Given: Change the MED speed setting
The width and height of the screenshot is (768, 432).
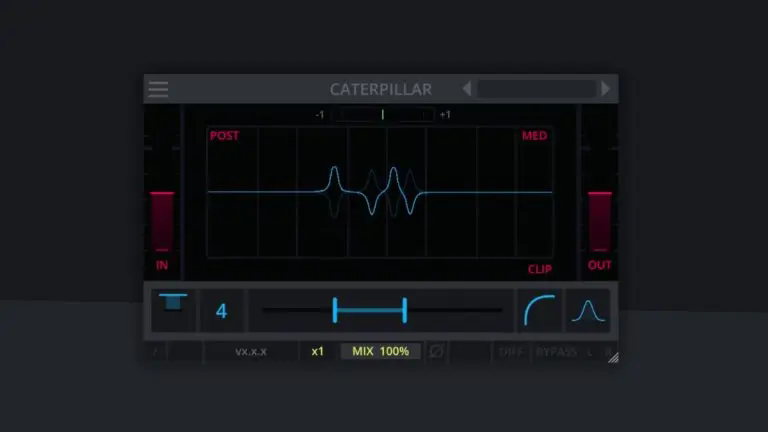Looking at the screenshot, I should (534, 136).
